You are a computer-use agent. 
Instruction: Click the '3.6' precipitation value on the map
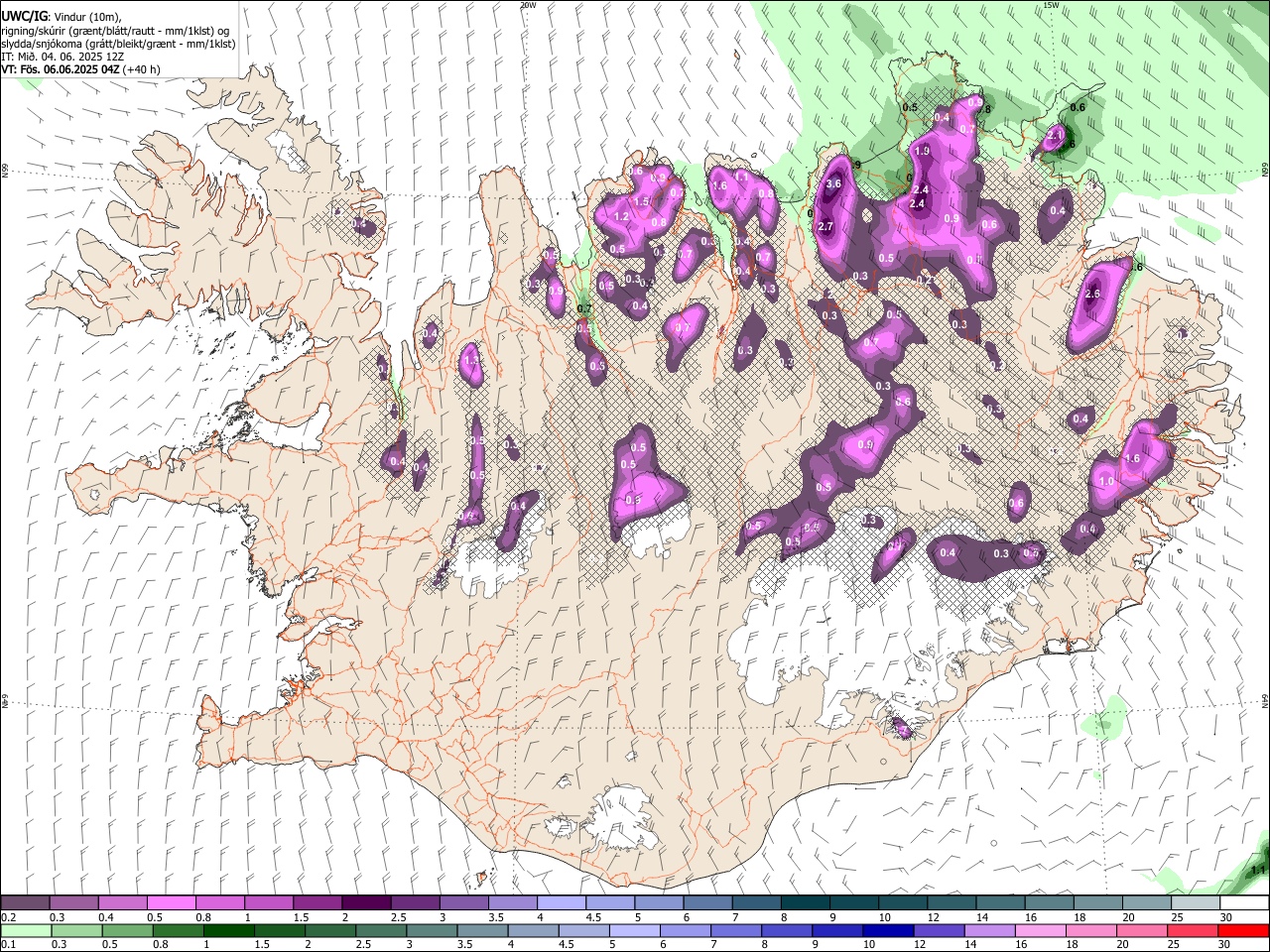833,183
